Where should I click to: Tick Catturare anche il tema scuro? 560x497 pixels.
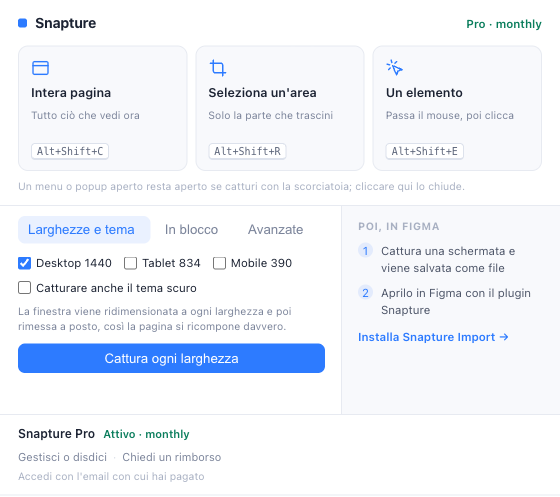click(x=24, y=288)
